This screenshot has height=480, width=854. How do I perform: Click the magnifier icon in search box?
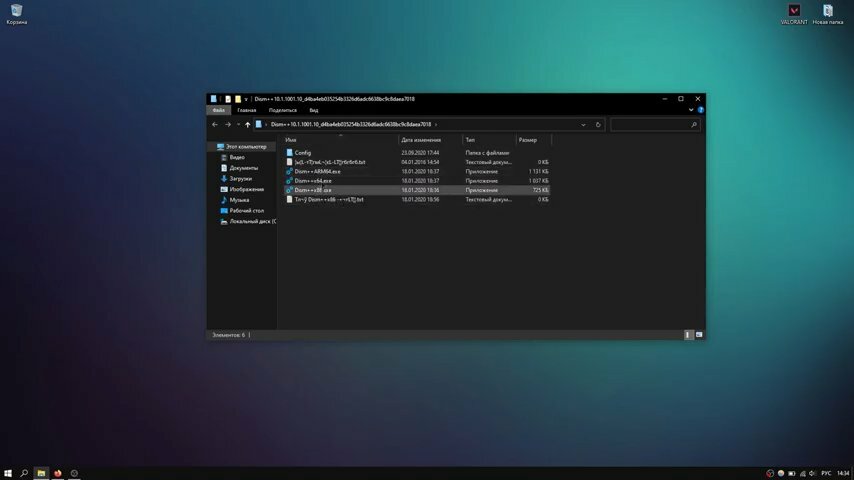coord(694,125)
